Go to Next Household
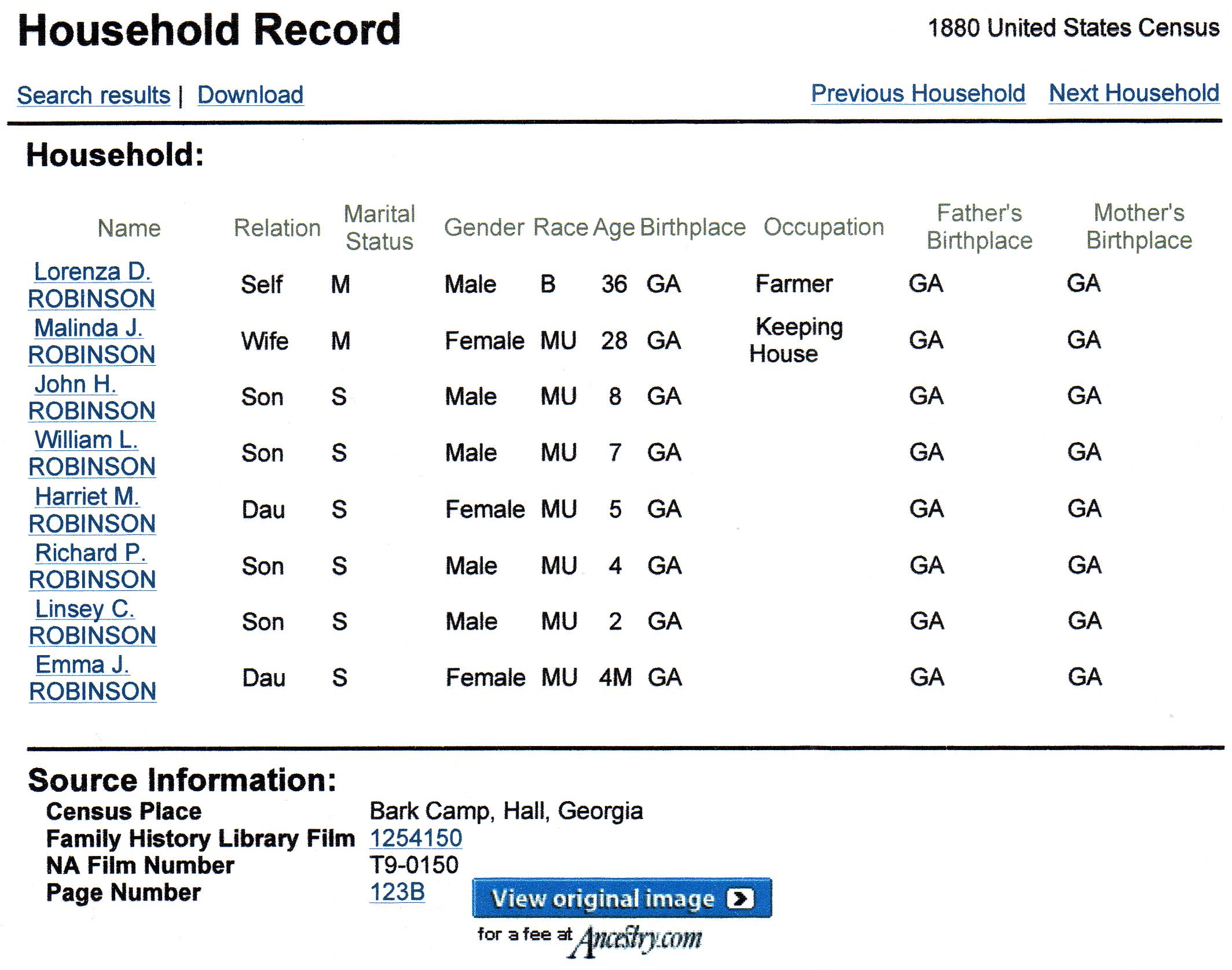 1134,93
